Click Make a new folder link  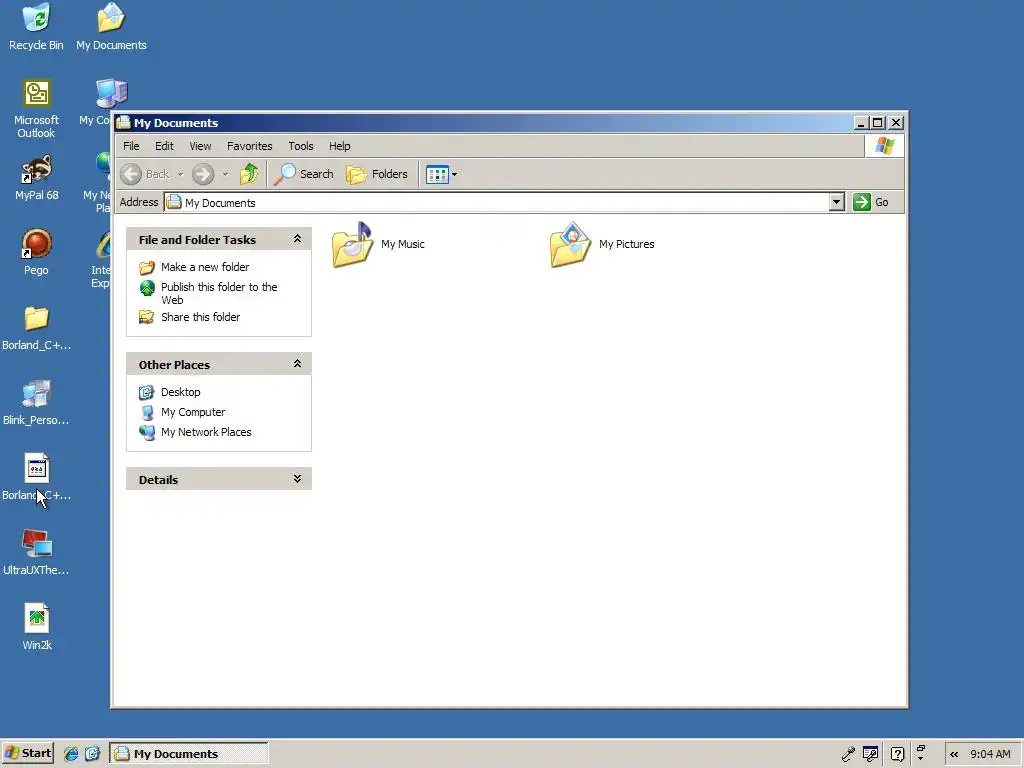(205, 267)
